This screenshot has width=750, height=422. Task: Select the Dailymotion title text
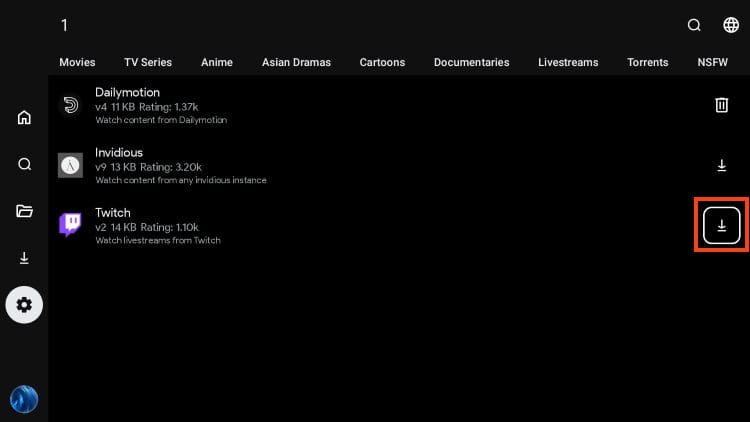(127, 92)
